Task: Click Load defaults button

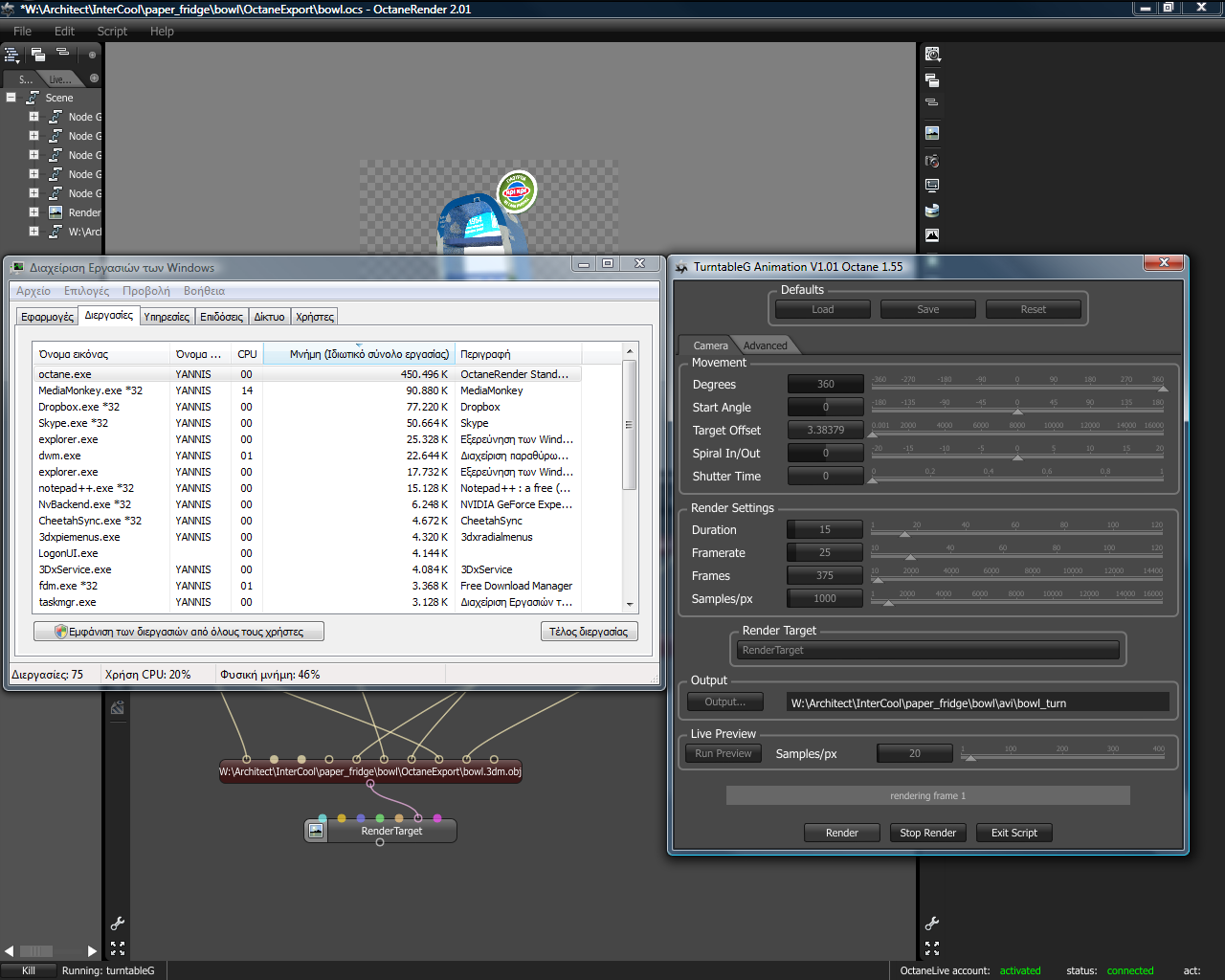Action: pos(823,309)
